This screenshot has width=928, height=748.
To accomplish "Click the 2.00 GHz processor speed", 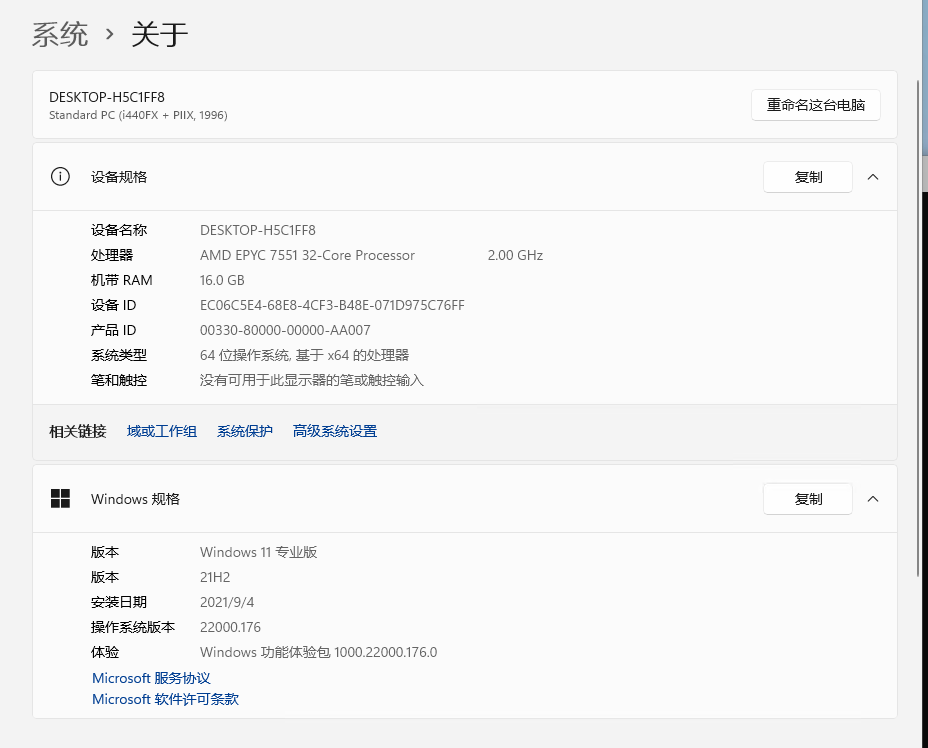I will click(515, 255).
